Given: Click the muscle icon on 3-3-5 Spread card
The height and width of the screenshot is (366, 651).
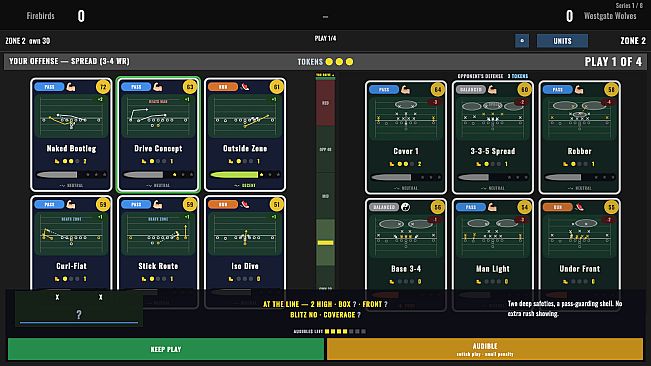Looking at the screenshot, I should tap(492, 90).
